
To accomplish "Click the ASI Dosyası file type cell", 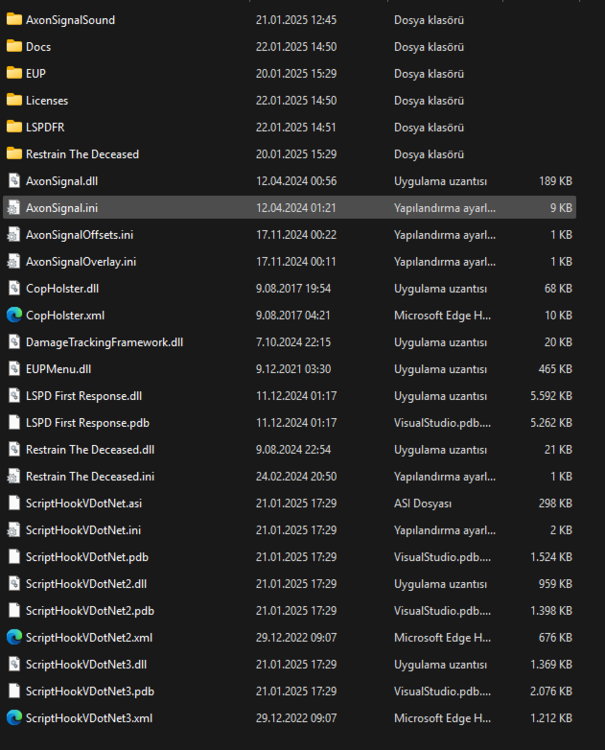I will pyautogui.click(x=423, y=503).
